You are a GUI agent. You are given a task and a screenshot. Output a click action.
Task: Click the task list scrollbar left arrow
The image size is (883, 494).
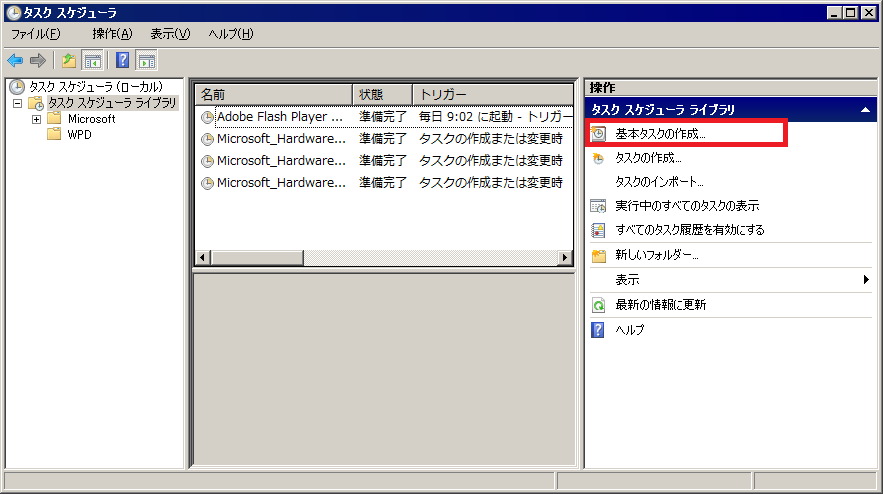pos(203,257)
